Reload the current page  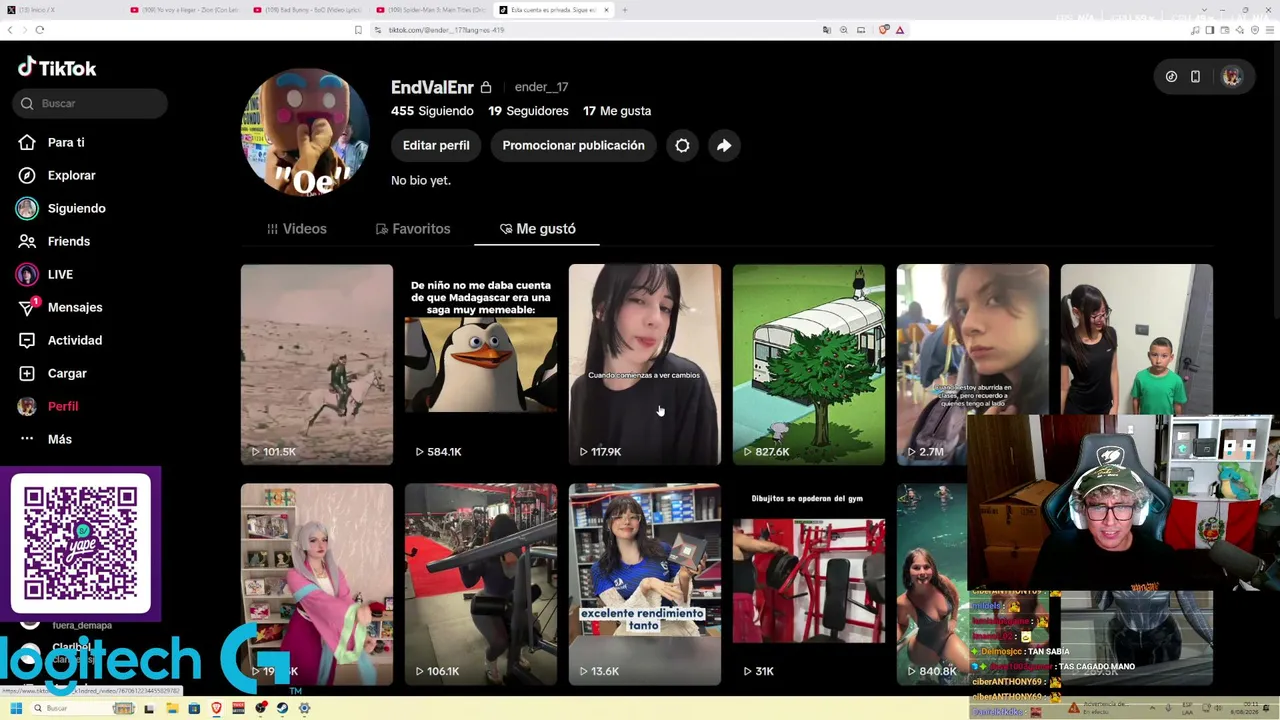[40, 30]
